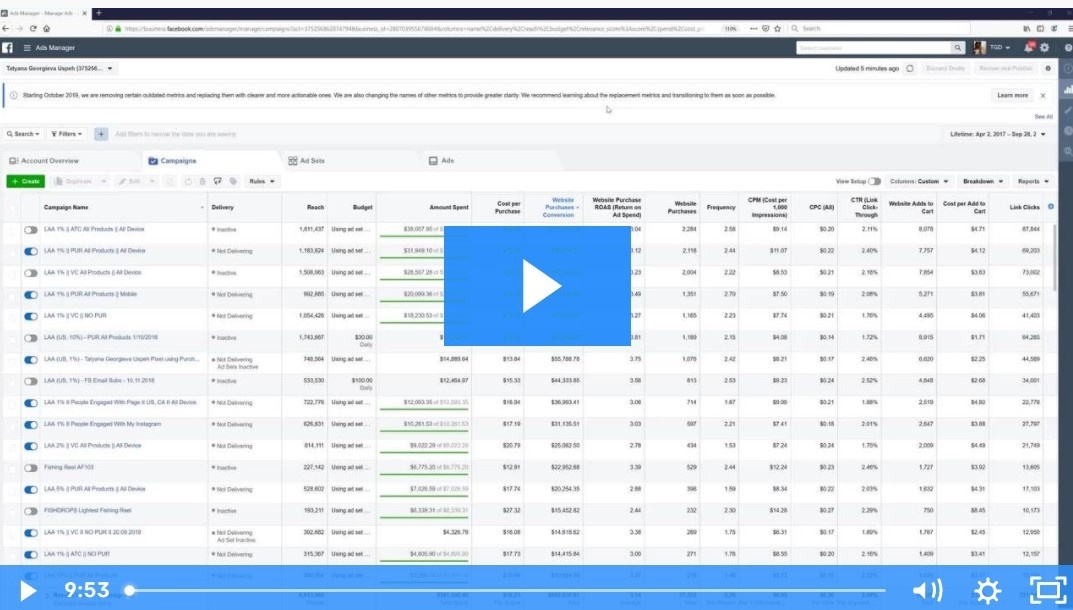Toggle LAA (US, 10%) - PUR All Products switch
The height and width of the screenshot is (610, 1073).
tap(31, 338)
